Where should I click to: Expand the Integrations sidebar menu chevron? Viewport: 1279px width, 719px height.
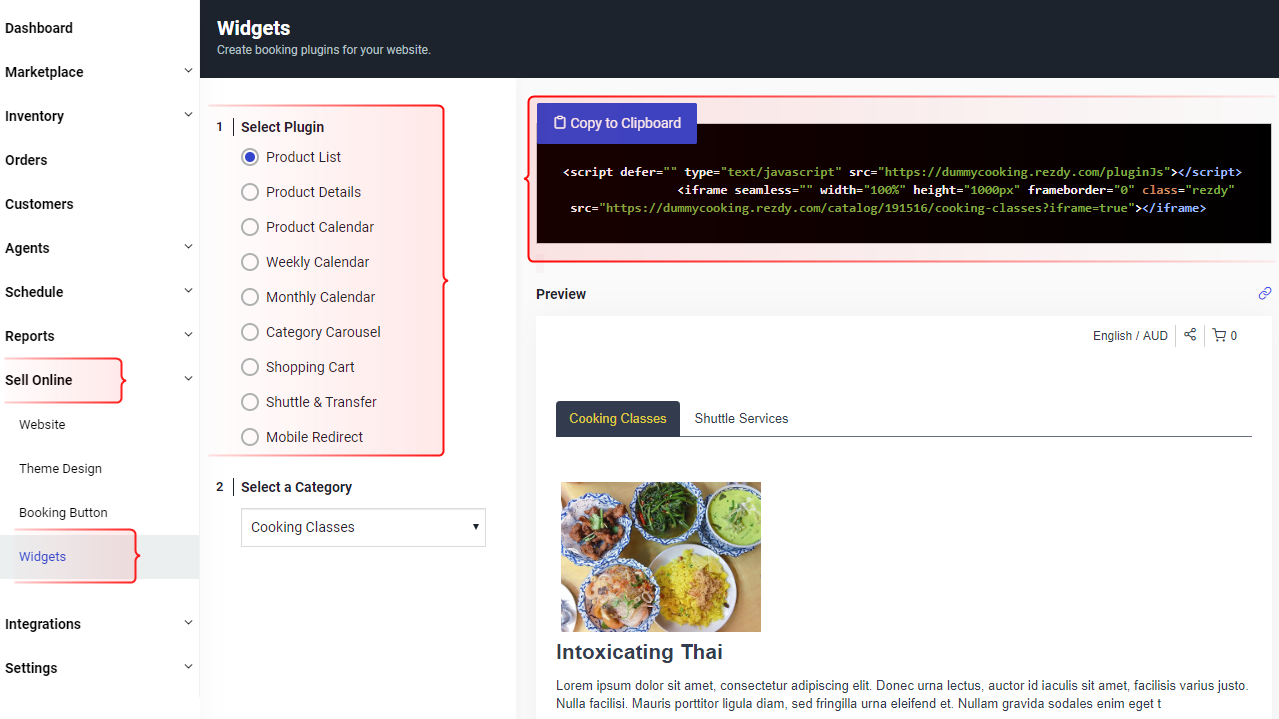[188, 623]
